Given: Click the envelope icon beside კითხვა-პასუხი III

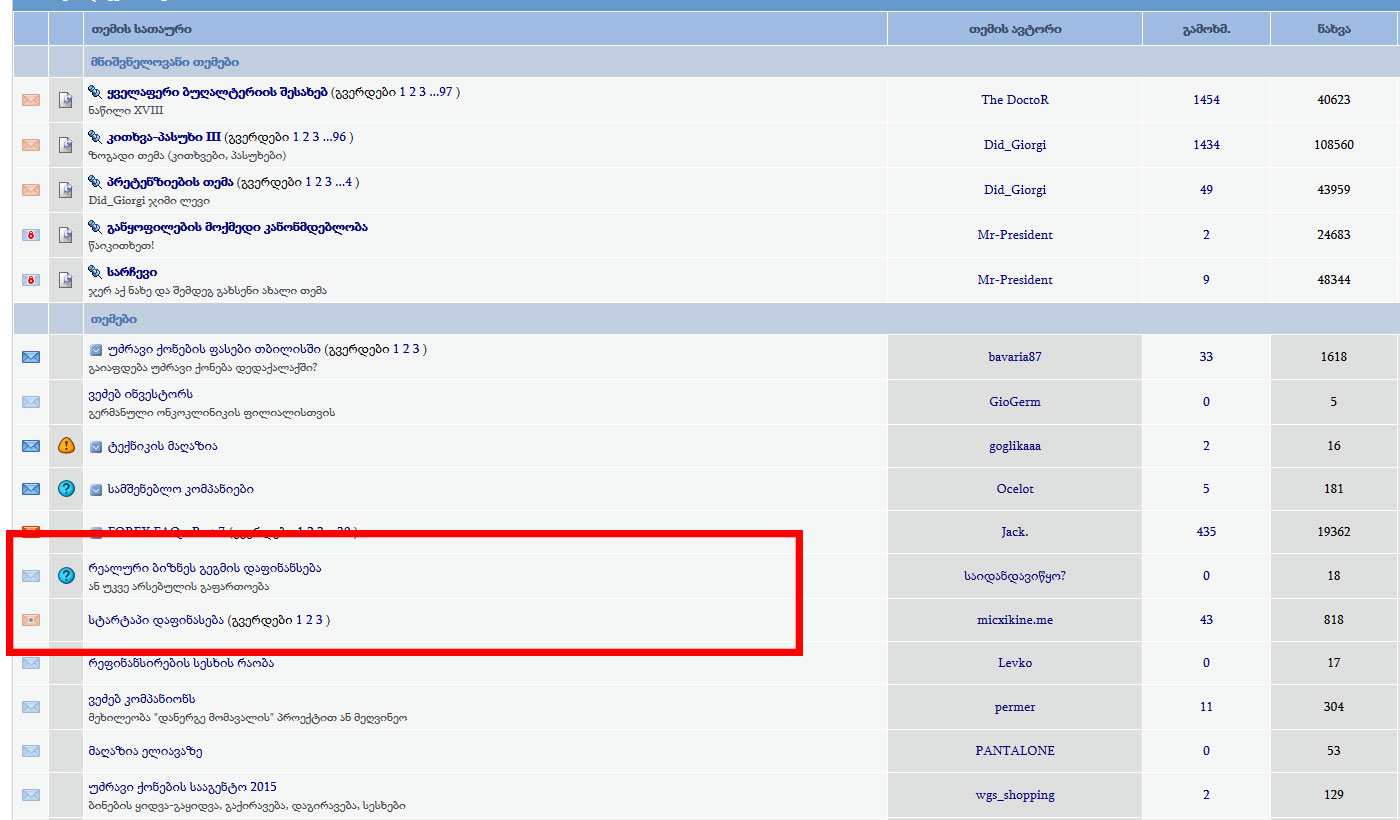Looking at the screenshot, I should pyautogui.click(x=31, y=145).
